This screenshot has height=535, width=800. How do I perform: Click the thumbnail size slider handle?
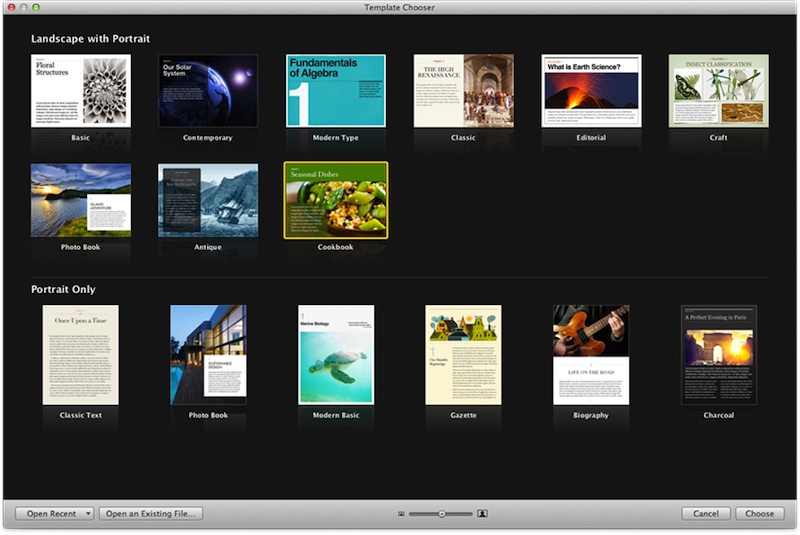441,514
